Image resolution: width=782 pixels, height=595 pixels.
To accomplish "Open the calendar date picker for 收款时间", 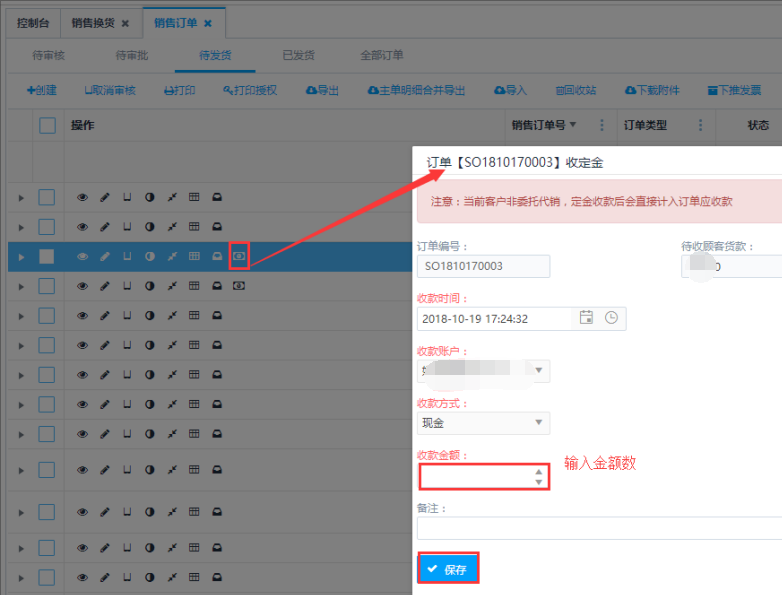I will coord(586,318).
